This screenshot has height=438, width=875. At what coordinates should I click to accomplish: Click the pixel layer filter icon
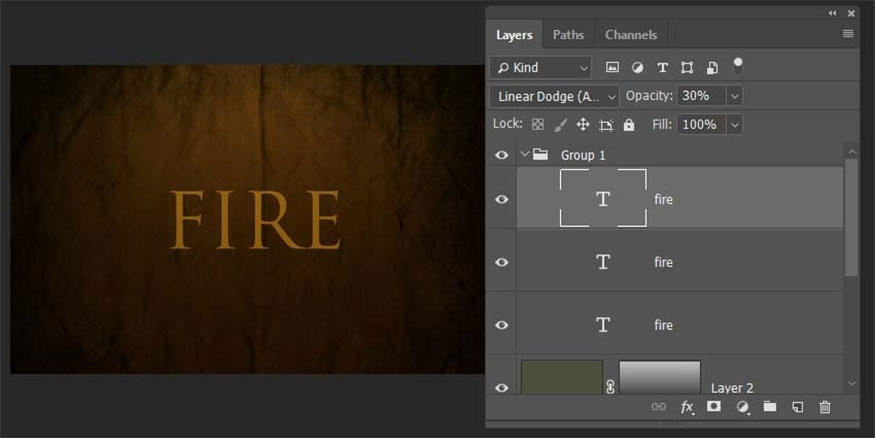[x=612, y=68]
